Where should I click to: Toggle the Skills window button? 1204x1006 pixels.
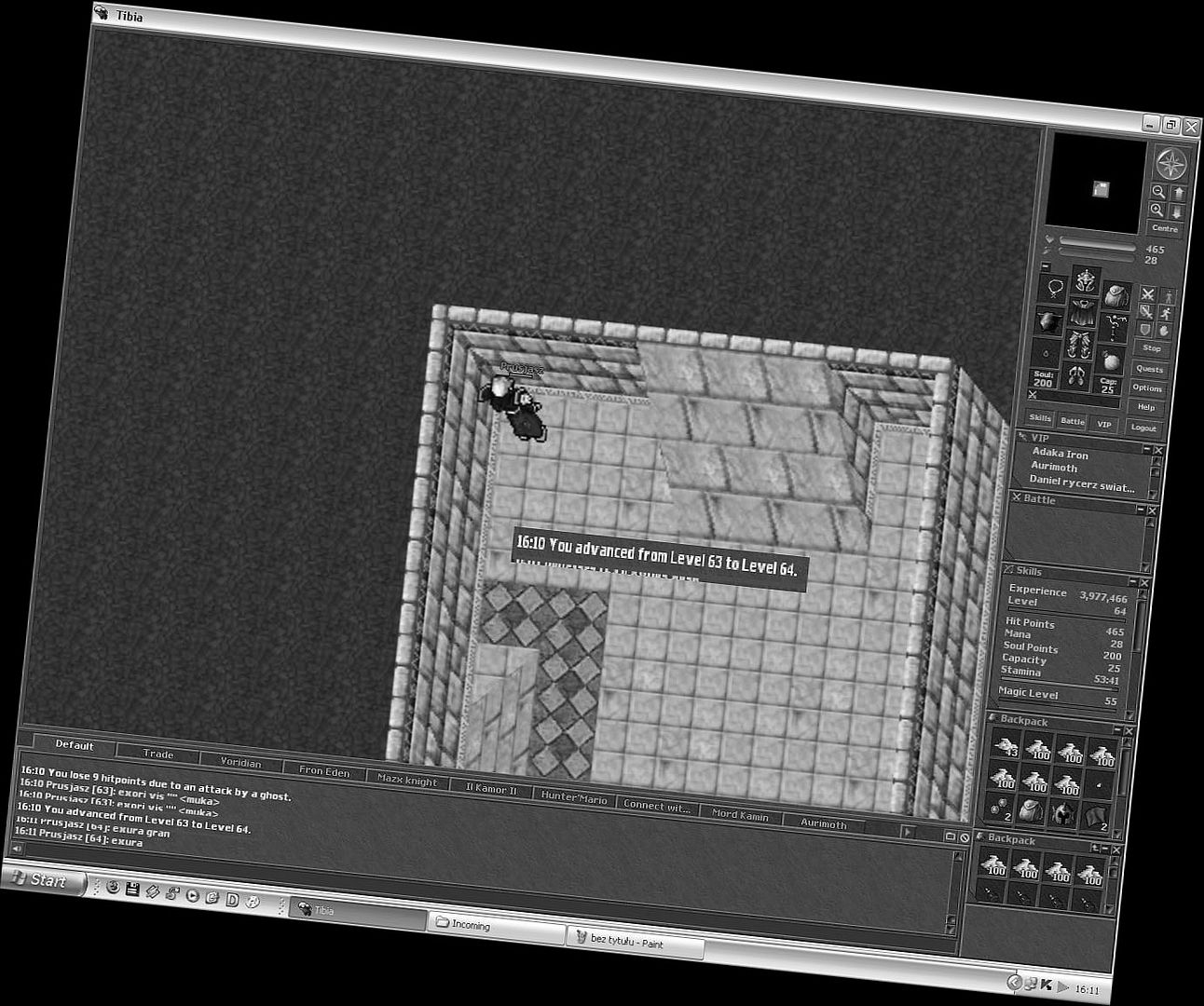point(1040,418)
